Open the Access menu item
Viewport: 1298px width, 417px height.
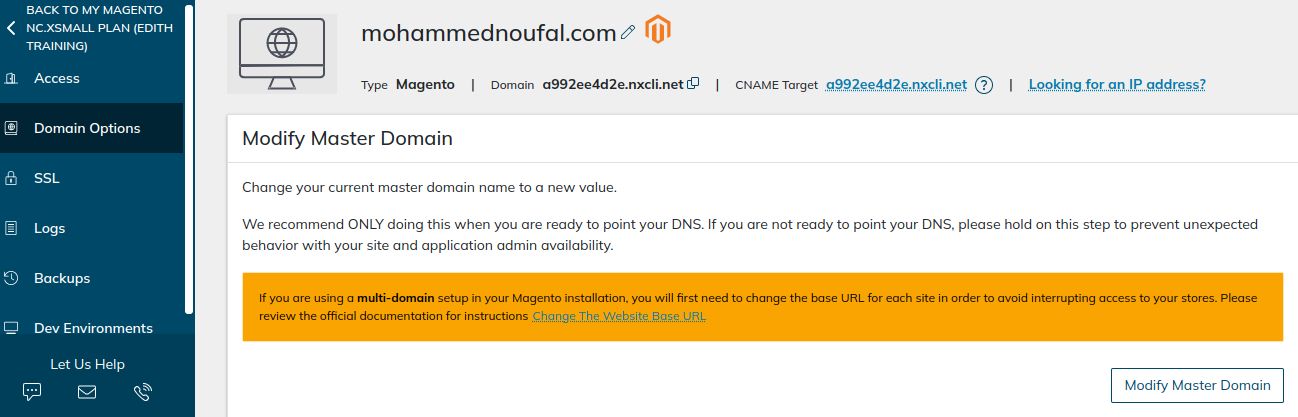coord(56,78)
